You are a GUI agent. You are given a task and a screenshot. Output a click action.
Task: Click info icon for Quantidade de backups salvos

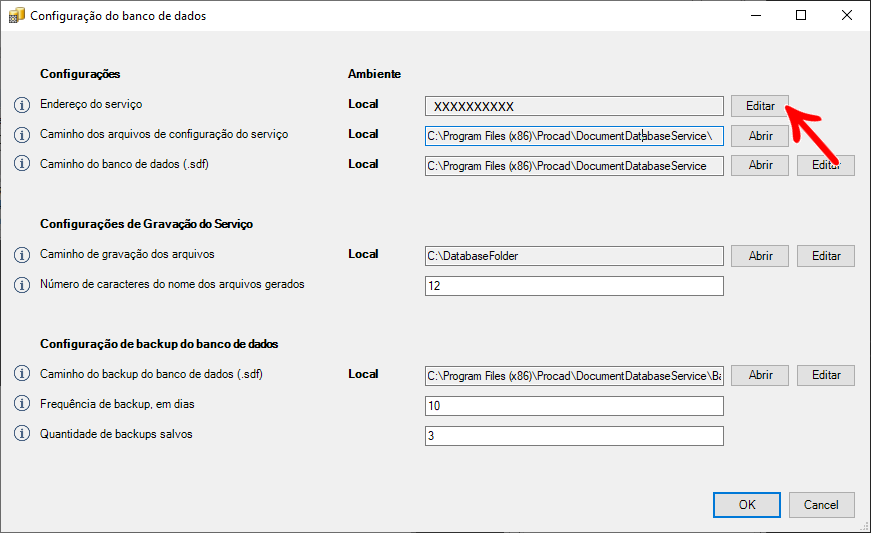point(22,433)
